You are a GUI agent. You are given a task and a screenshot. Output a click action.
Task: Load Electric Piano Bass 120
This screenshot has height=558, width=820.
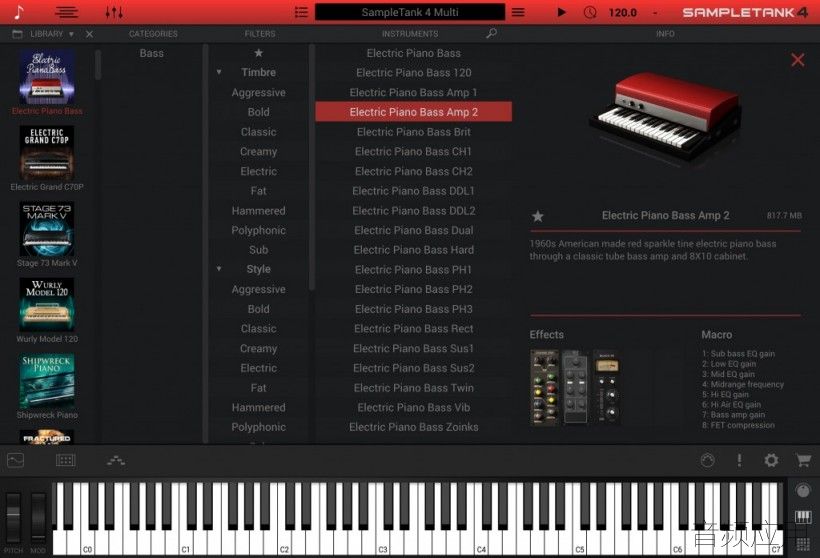pyautogui.click(x=414, y=73)
